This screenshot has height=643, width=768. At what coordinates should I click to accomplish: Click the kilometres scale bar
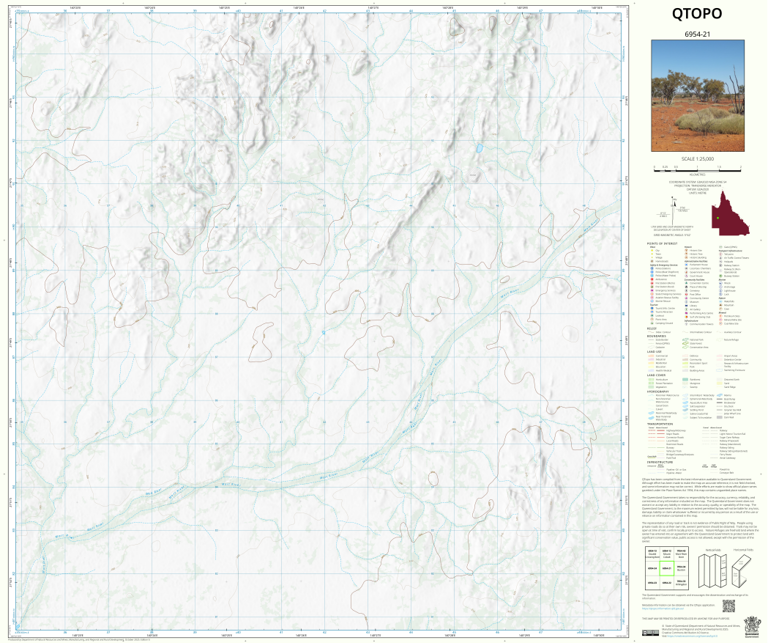[x=697, y=168]
